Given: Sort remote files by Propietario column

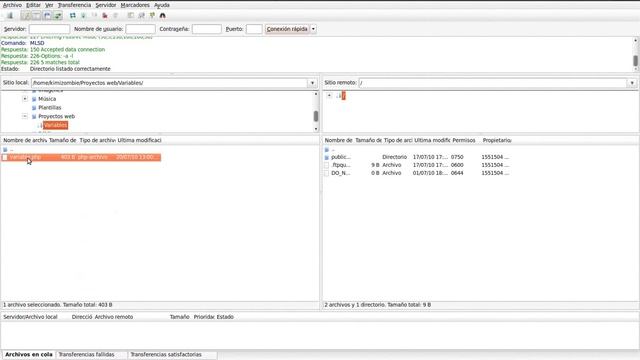Looking at the screenshot, I should [x=496, y=140].
